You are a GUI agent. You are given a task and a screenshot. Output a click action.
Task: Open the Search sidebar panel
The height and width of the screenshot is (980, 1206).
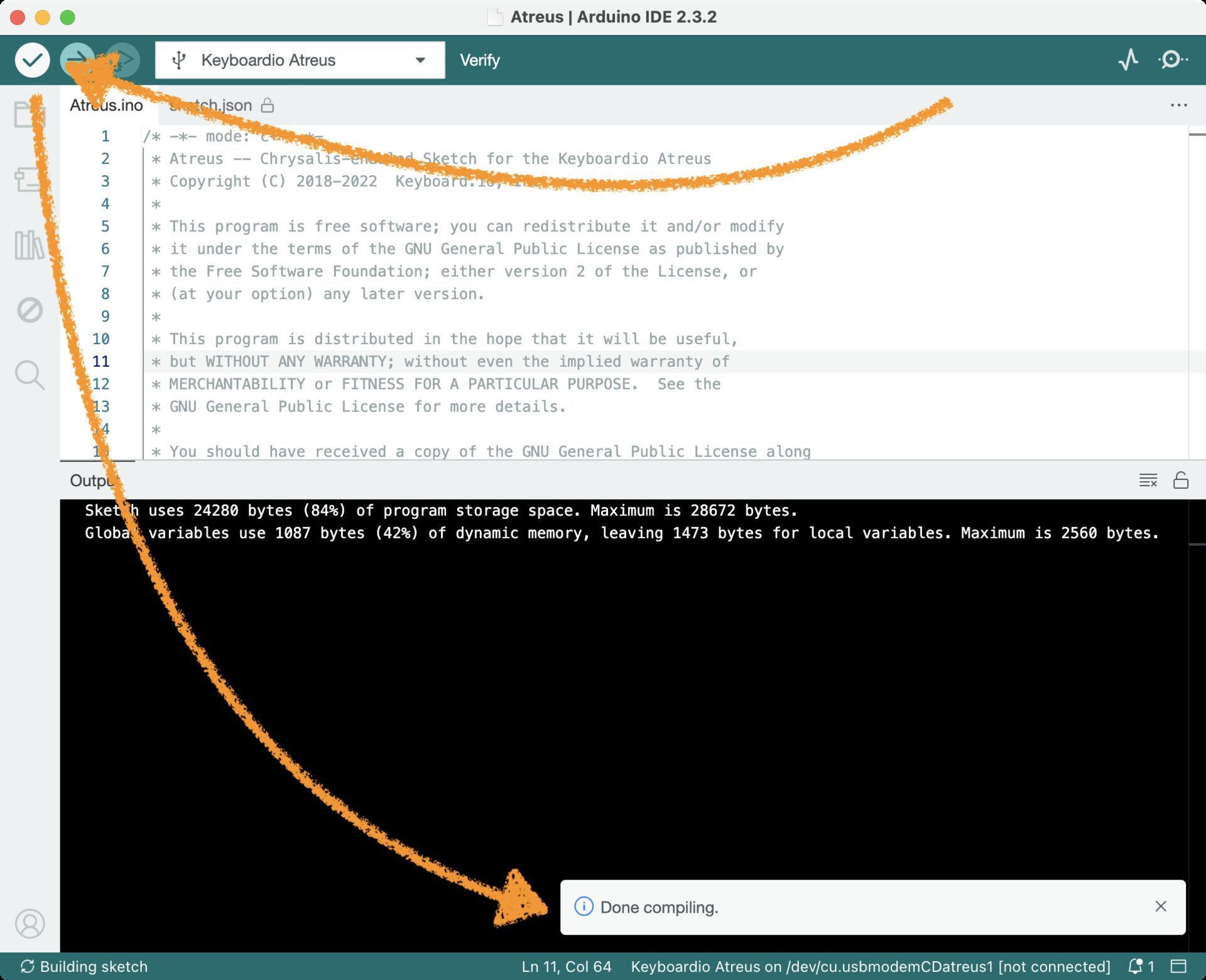pos(30,375)
